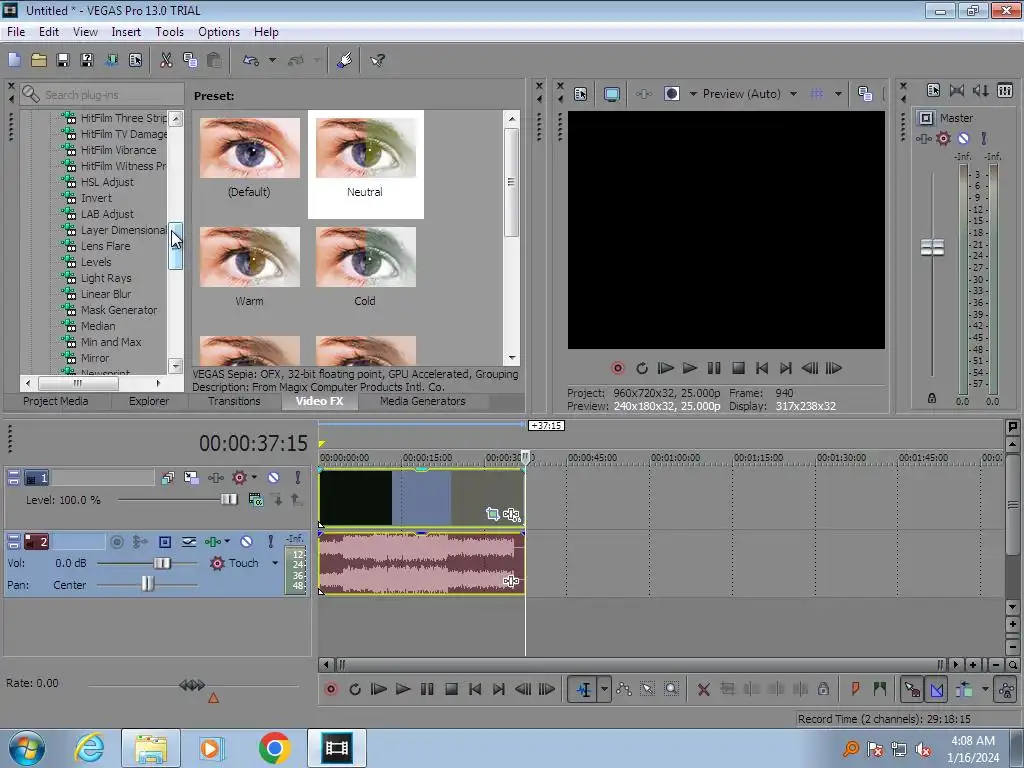This screenshot has width=1024, height=768.
Task: Open the Undo history dropdown arrow
Action: (272, 60)
